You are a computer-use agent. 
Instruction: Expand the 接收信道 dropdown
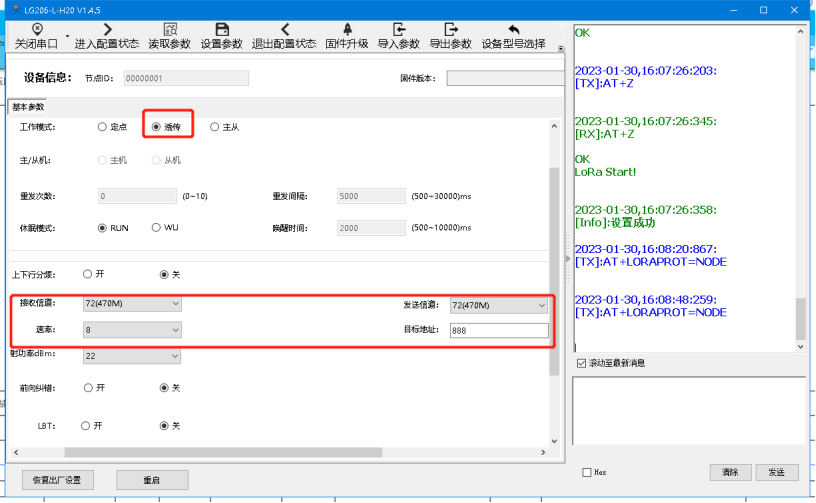pos(133,303)
